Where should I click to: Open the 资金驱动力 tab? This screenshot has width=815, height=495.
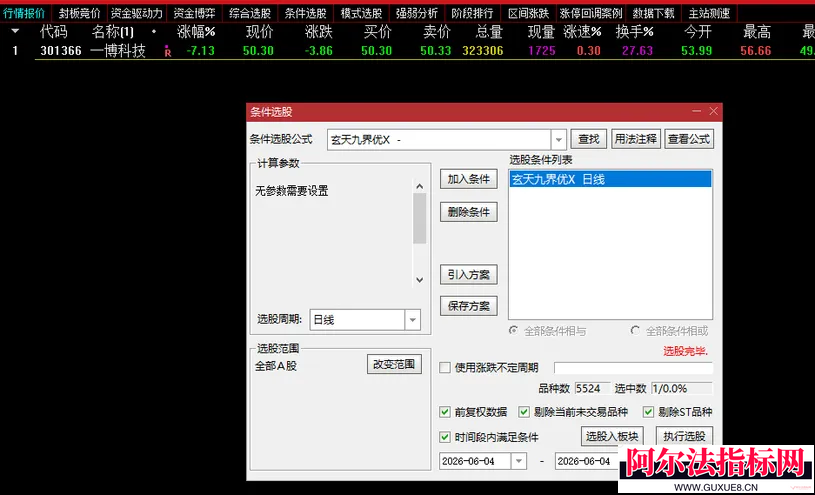click(x=137, y=13)
